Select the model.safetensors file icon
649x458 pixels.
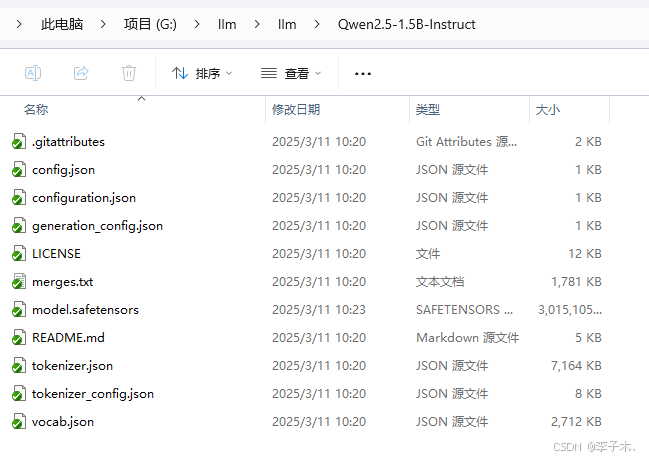tap(19, 309)
